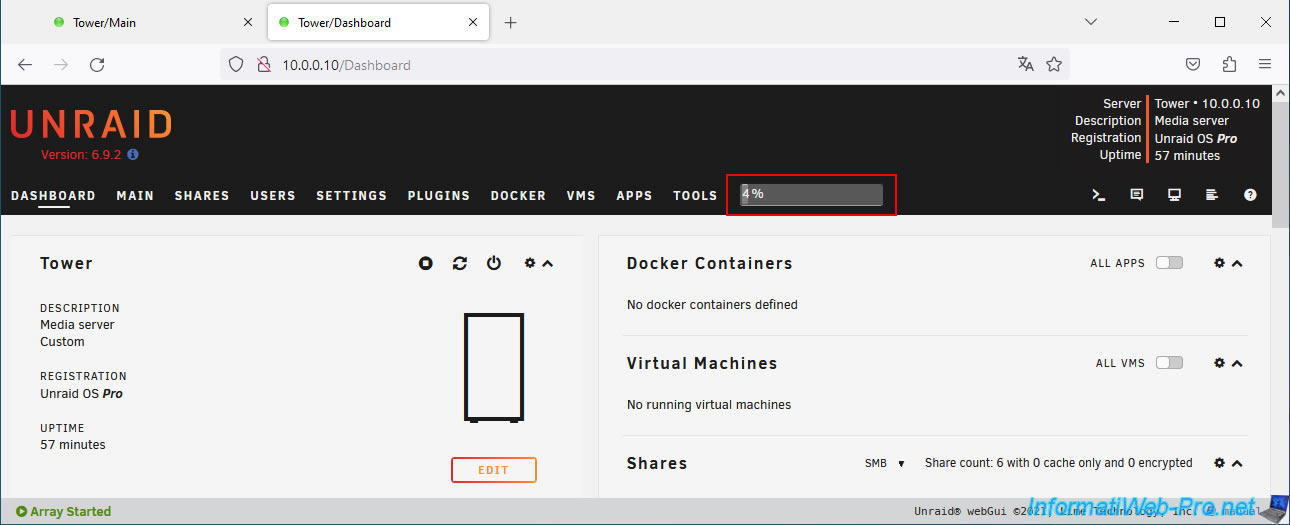
Task: Click the info monitor icon in header
Action: tap(1174, 195)
